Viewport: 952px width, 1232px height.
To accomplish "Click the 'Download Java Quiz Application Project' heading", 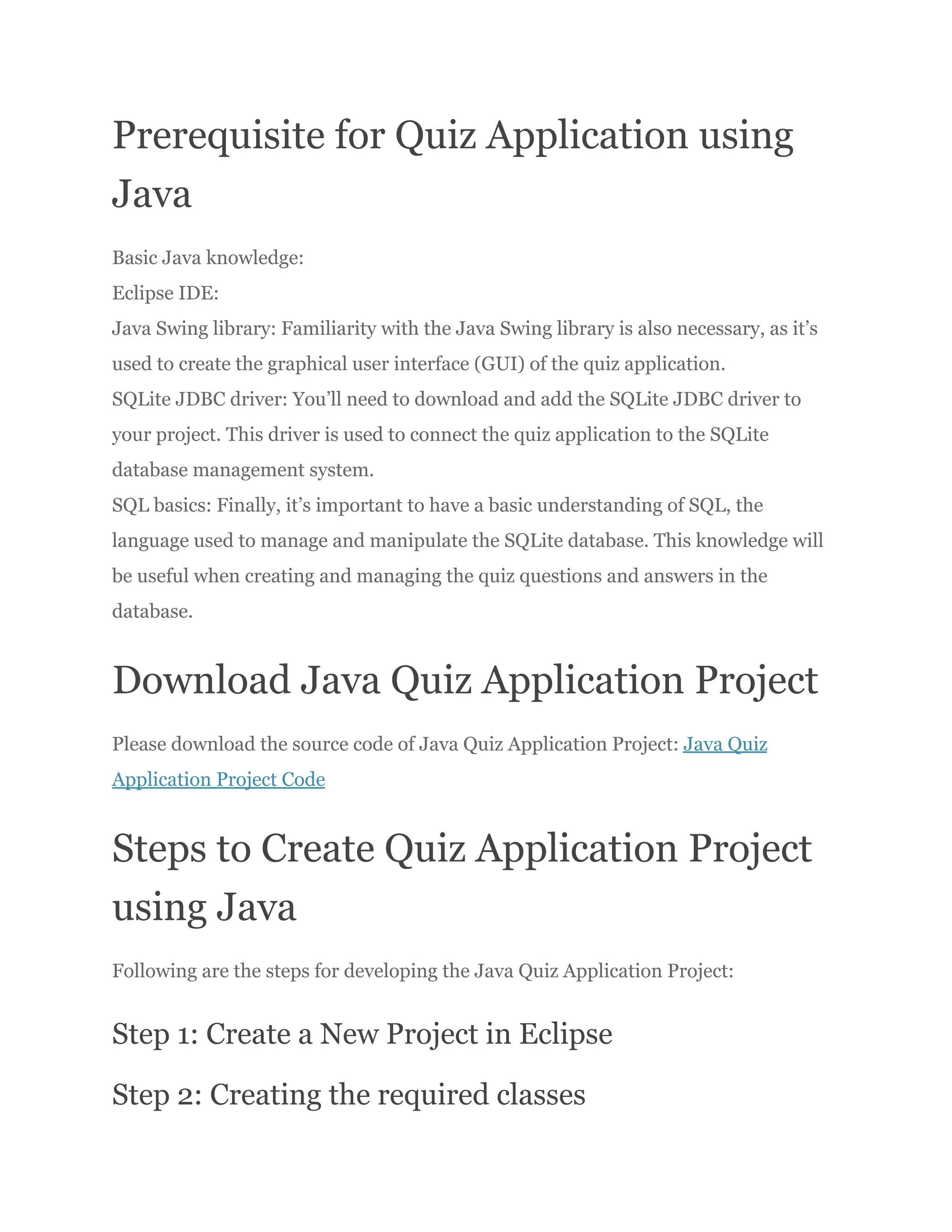I will [x=465, y=680].
